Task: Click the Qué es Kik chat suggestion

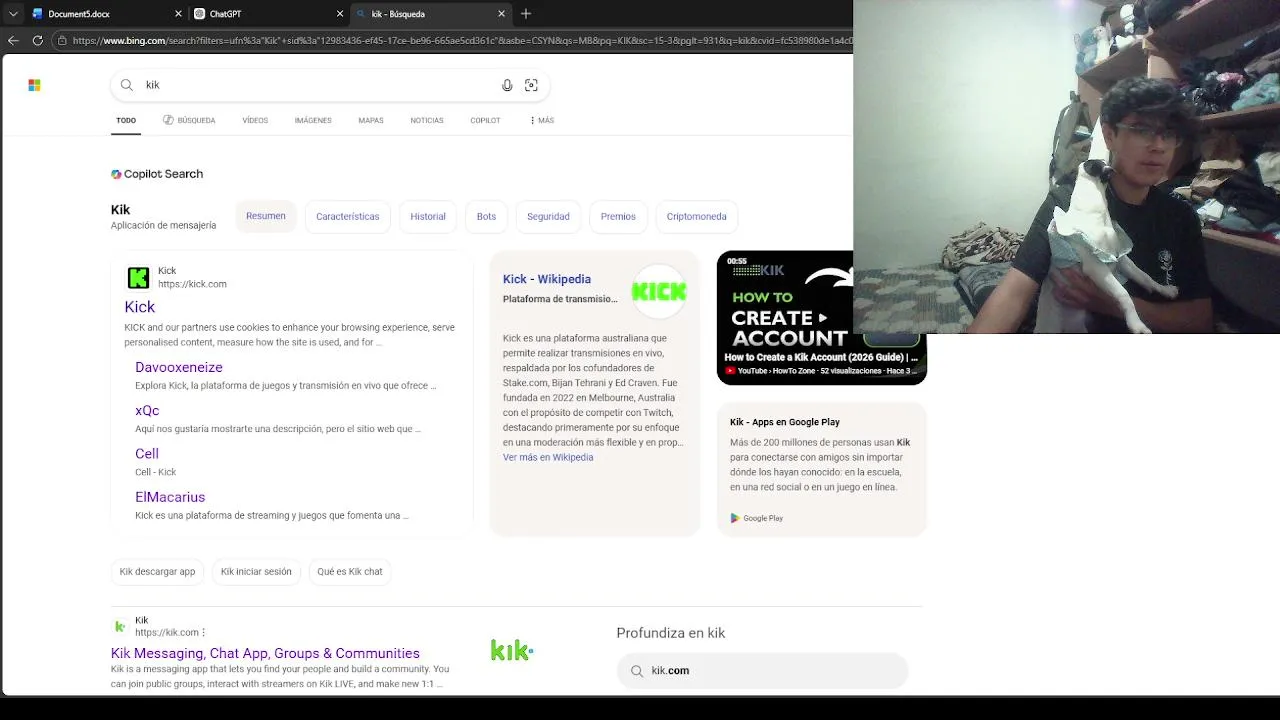Action: click(350, 571)
